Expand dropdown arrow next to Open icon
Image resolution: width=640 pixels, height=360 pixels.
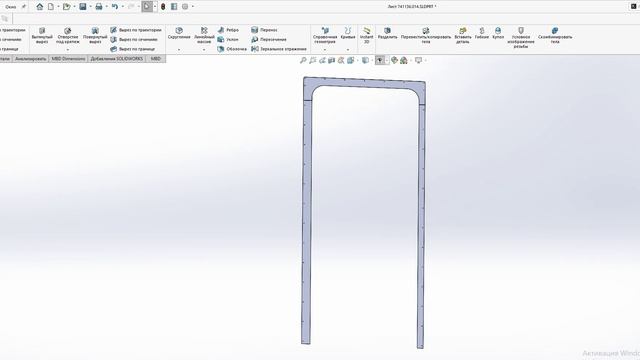point(74,7)
